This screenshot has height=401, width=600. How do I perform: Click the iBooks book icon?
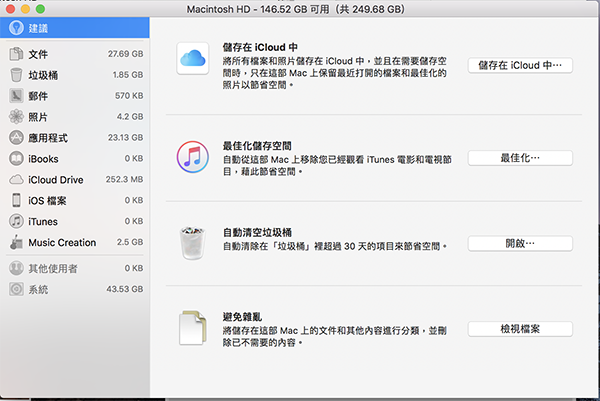point(16,158)
